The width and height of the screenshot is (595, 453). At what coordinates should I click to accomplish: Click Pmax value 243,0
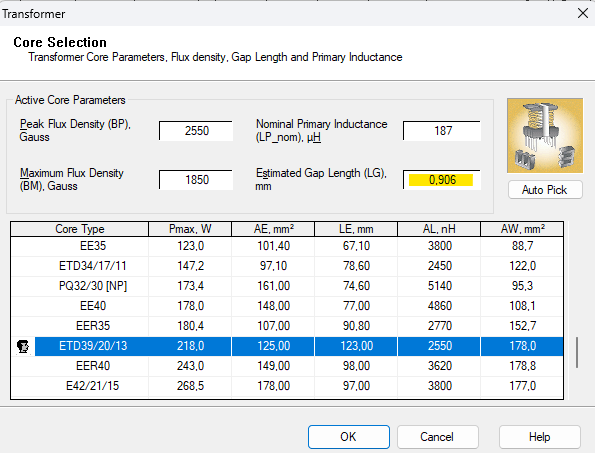[x=190, y=366]
